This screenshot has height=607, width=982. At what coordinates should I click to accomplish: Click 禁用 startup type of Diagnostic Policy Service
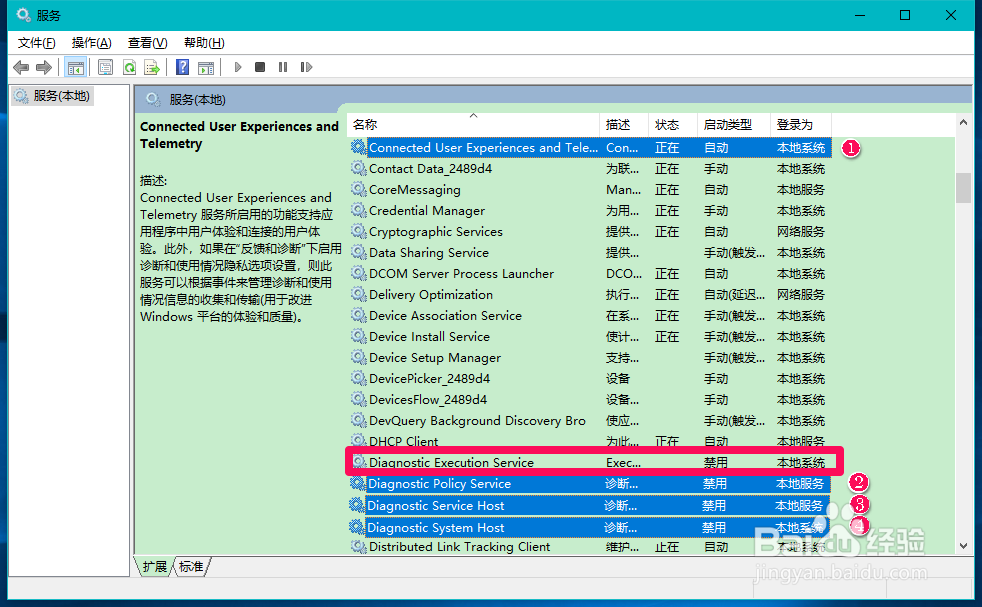pos(715,484)
